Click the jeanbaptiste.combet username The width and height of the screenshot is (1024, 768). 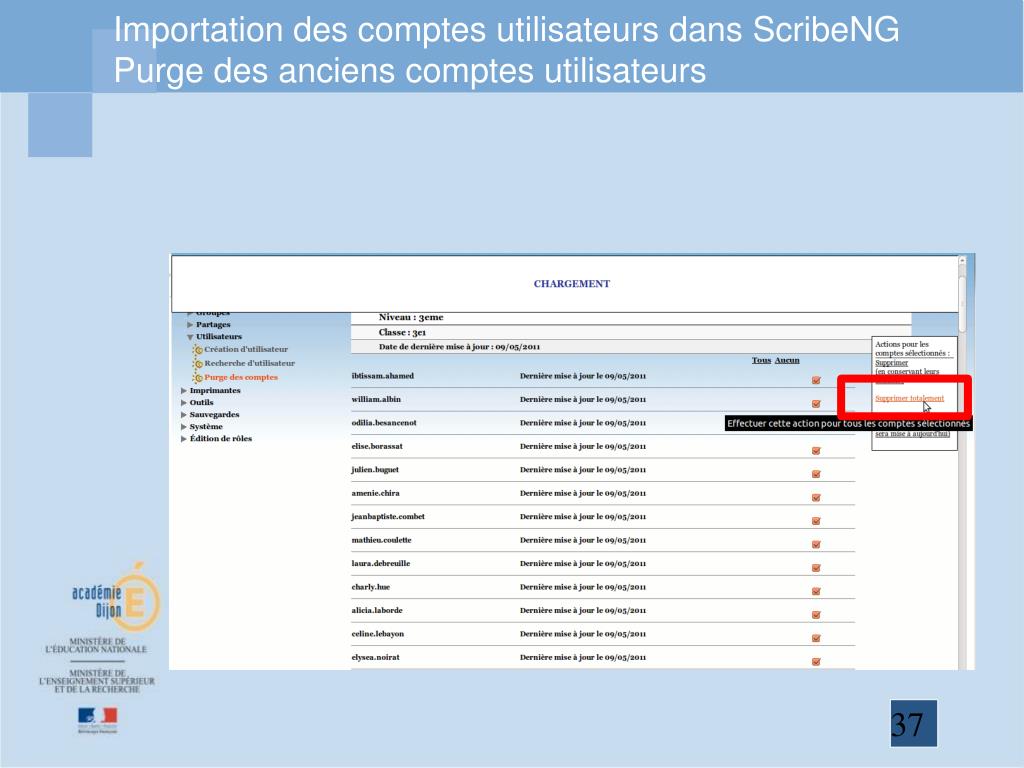(388, 517)
